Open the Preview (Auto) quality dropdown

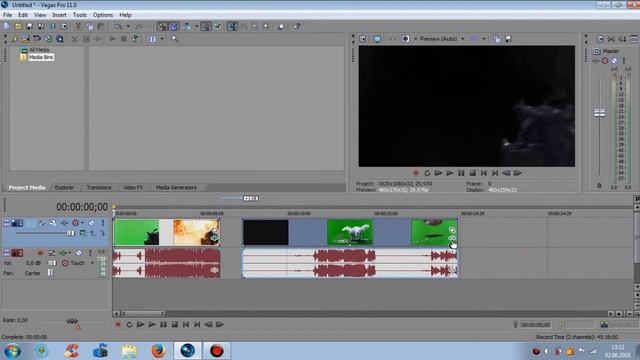coord(462,39)
